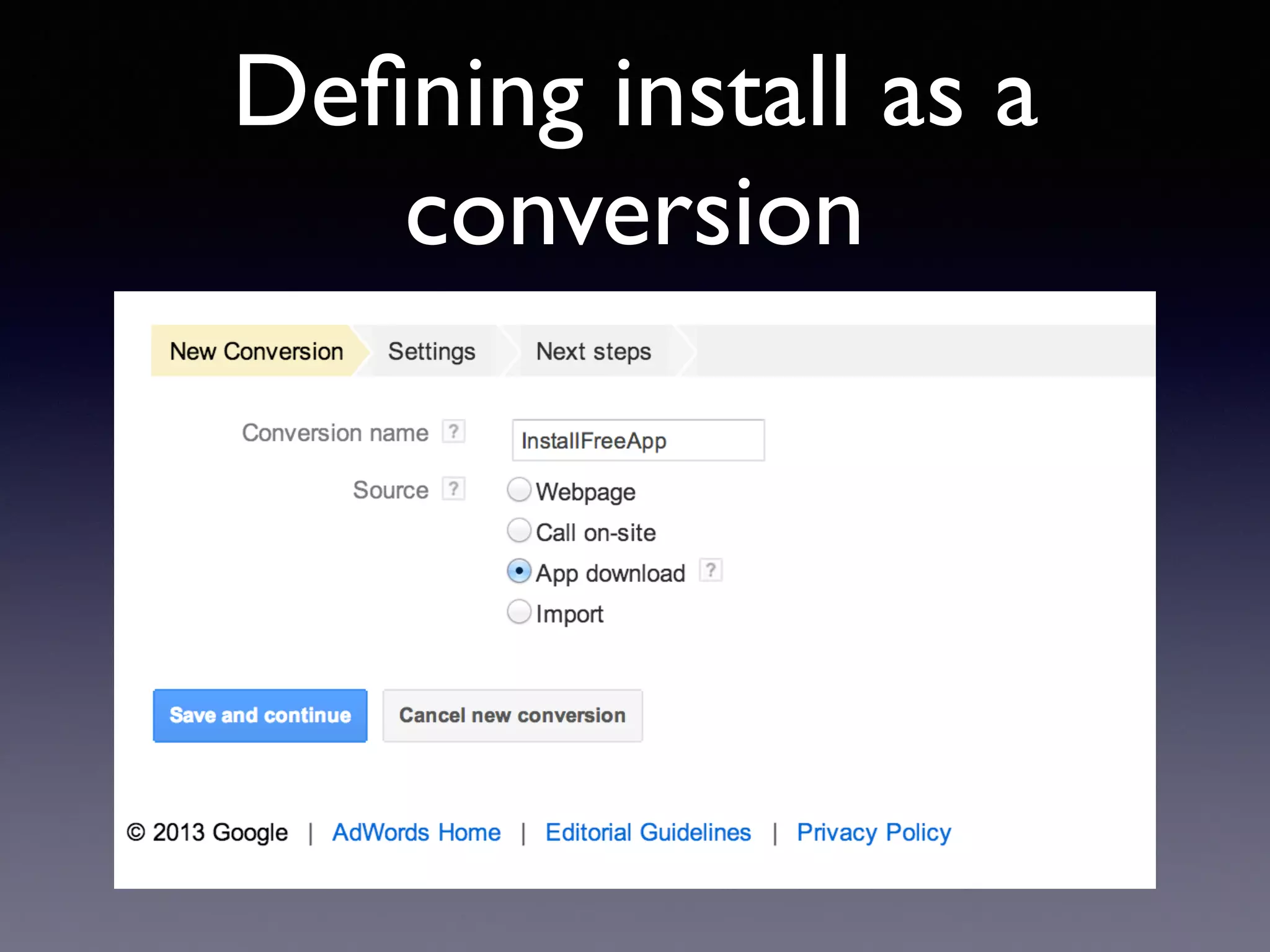Click the 'Conversion name' label text
Image resolution: width=1270 pixels, height=952 pixels.
[x=335, y=433]
